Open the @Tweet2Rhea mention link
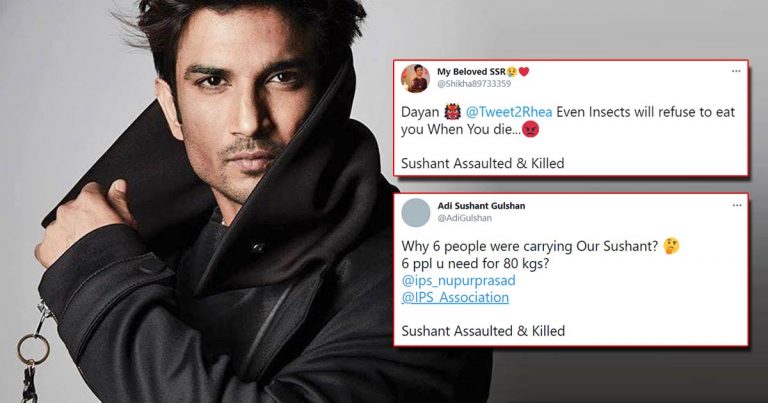This screenshot has height=403, width=768. (x=508, y=112)
